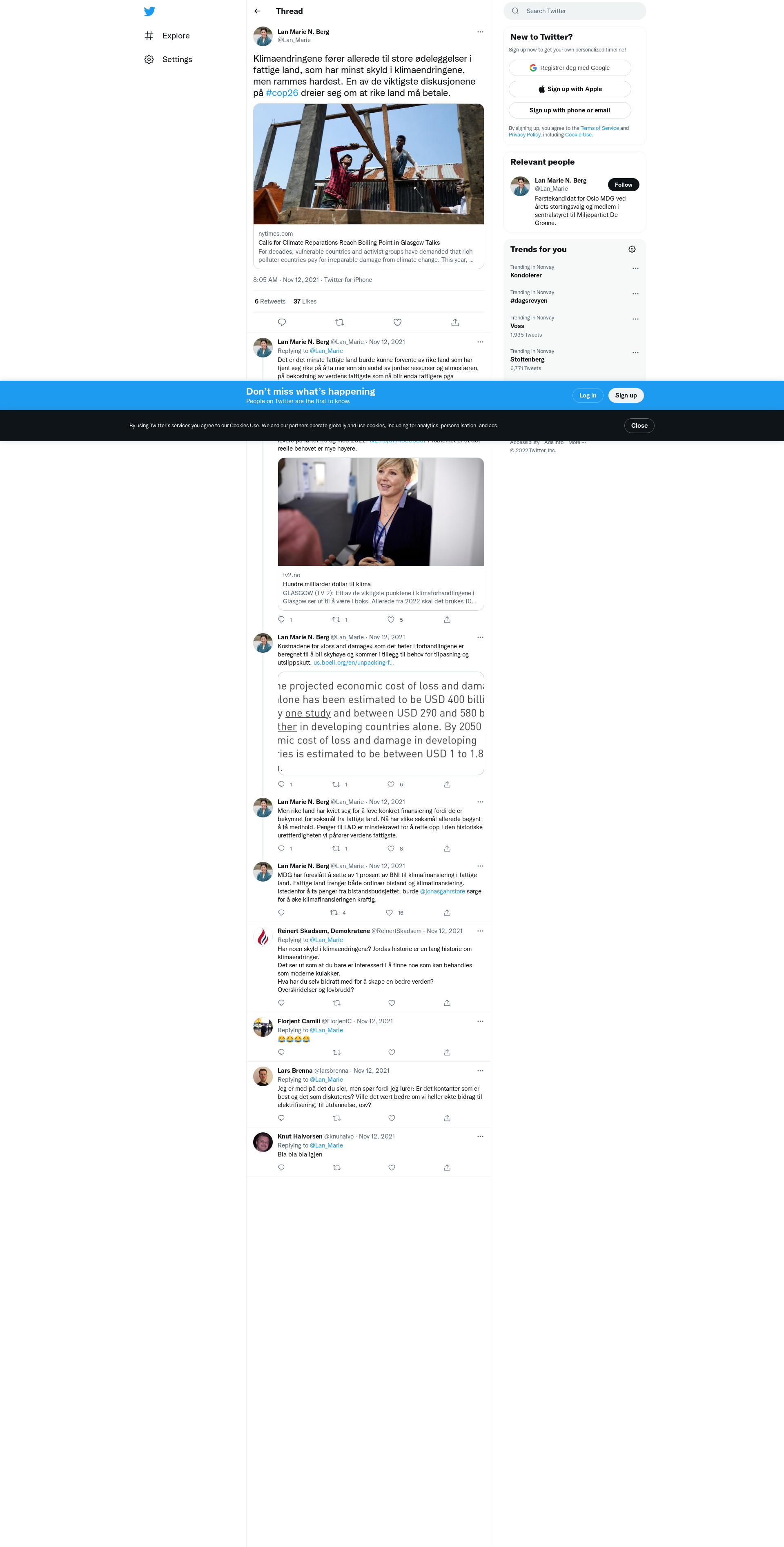Click the Twitter bird logo
784x1547 pixels.
tap(149, 11)
